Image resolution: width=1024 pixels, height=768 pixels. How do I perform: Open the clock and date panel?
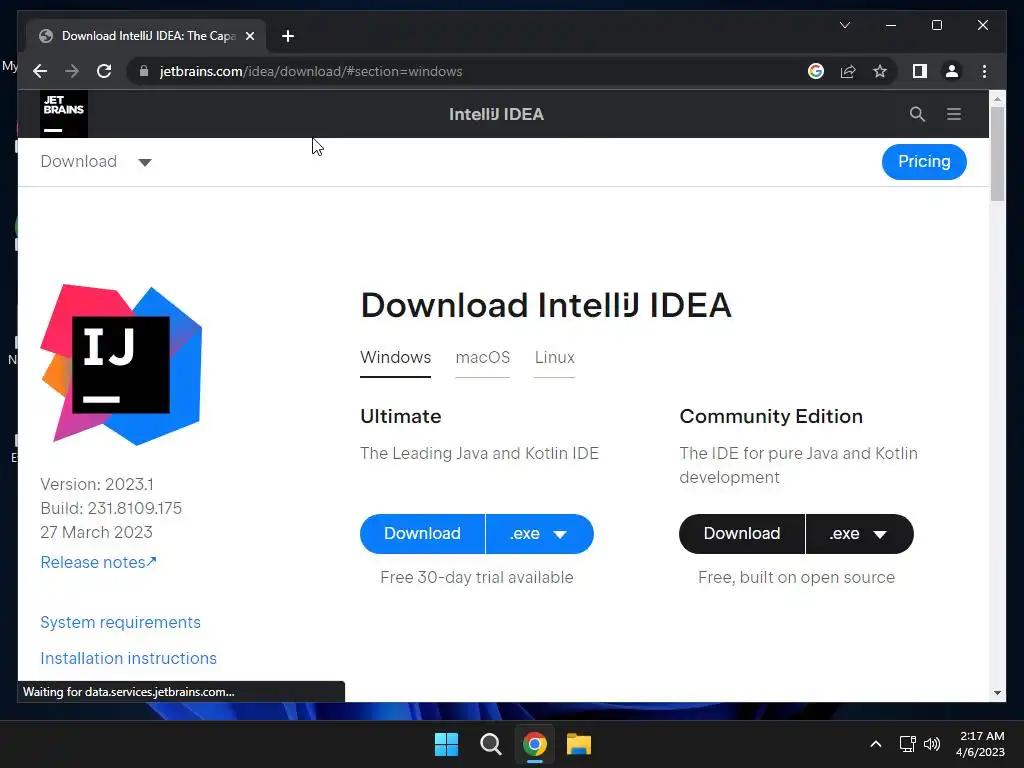981,744
